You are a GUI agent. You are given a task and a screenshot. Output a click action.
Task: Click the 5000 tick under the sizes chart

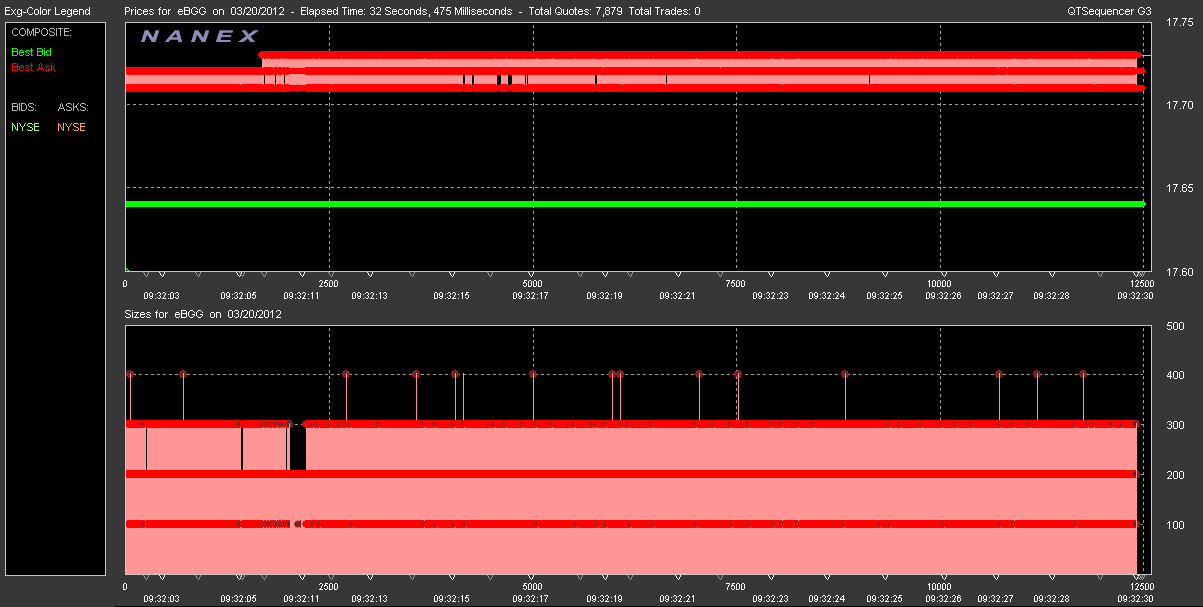532,587
